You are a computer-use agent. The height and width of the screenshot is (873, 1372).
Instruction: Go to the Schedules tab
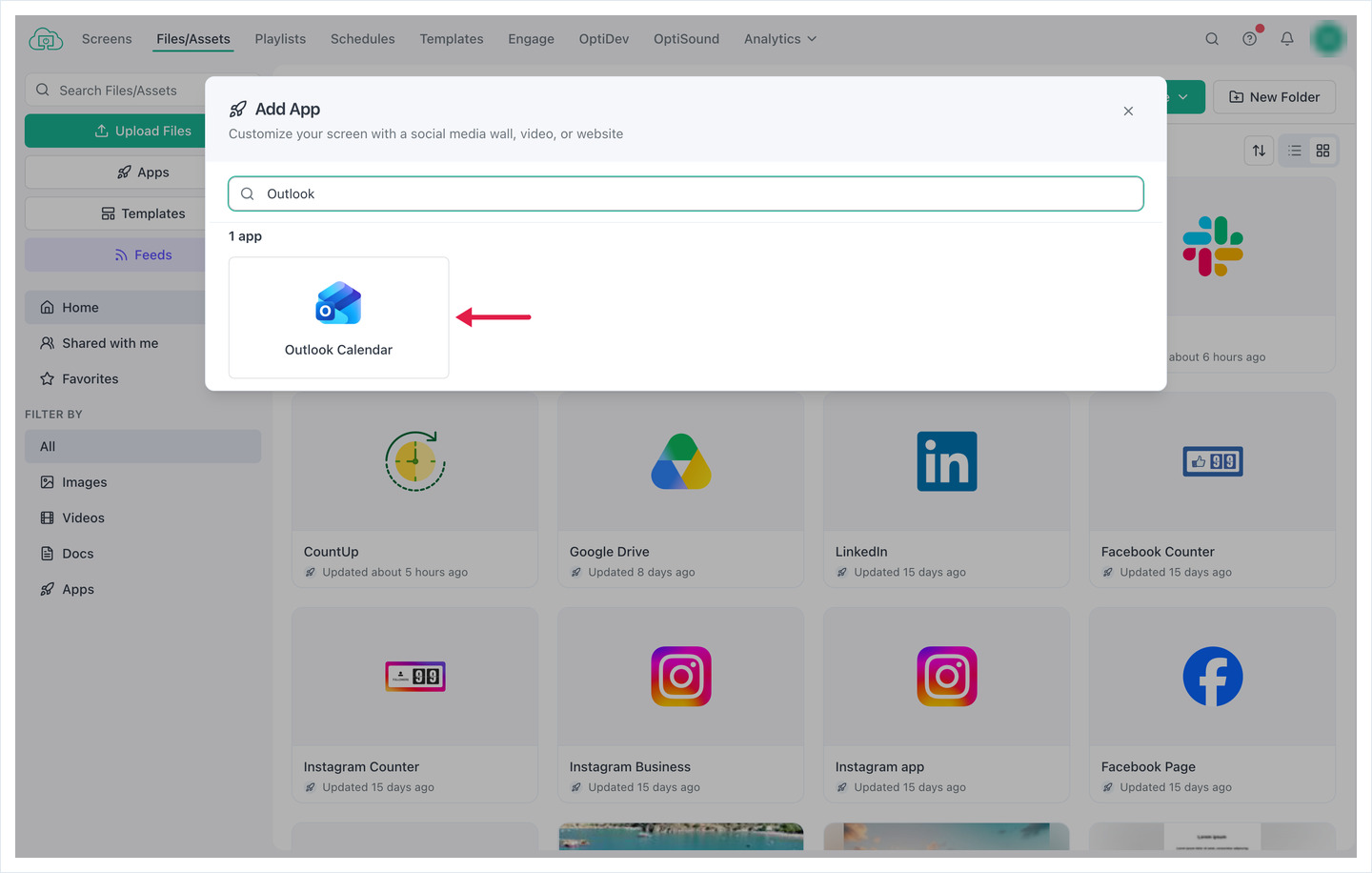coord(362,39)
